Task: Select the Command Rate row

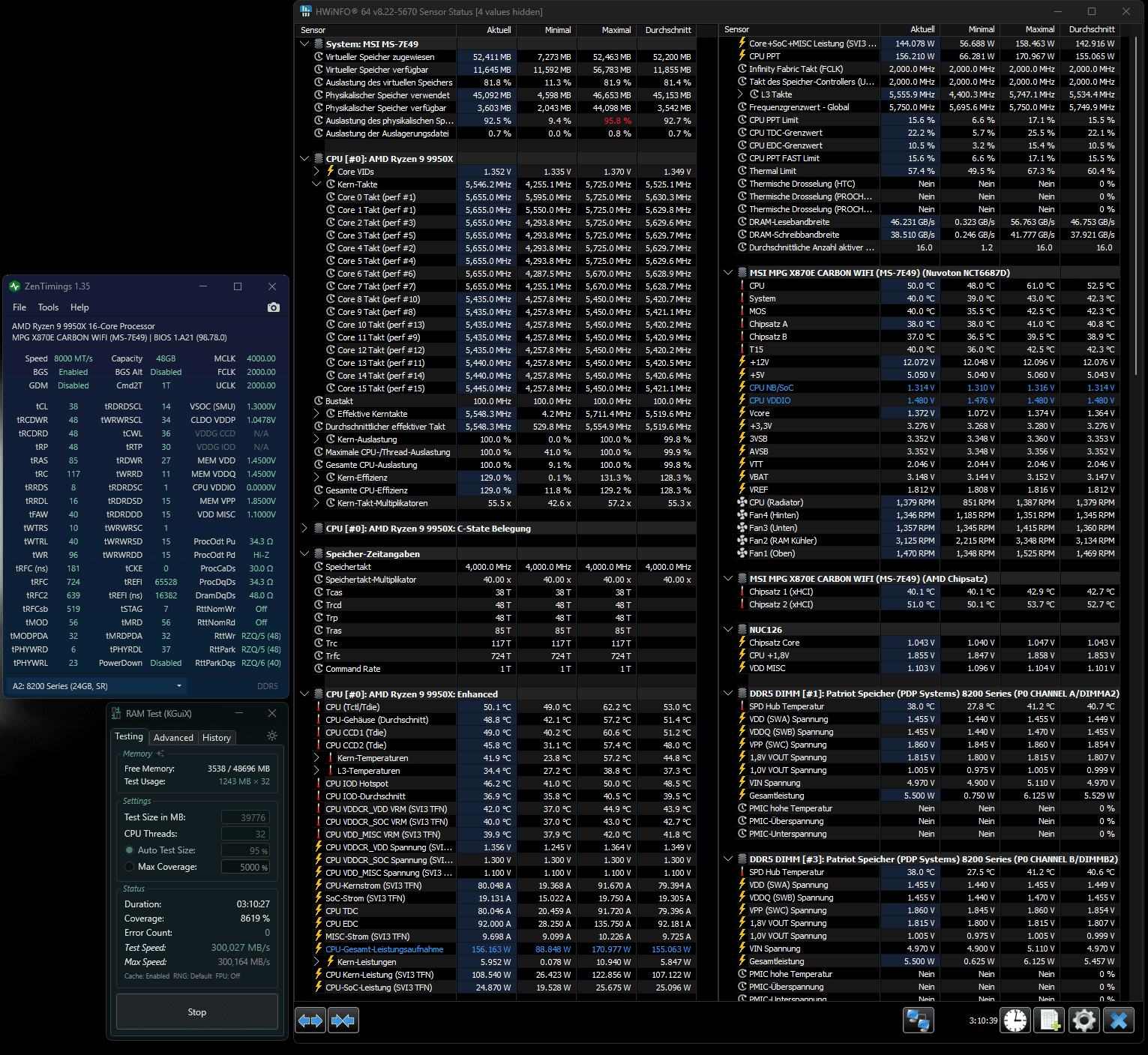Action: tap(496, 669)
